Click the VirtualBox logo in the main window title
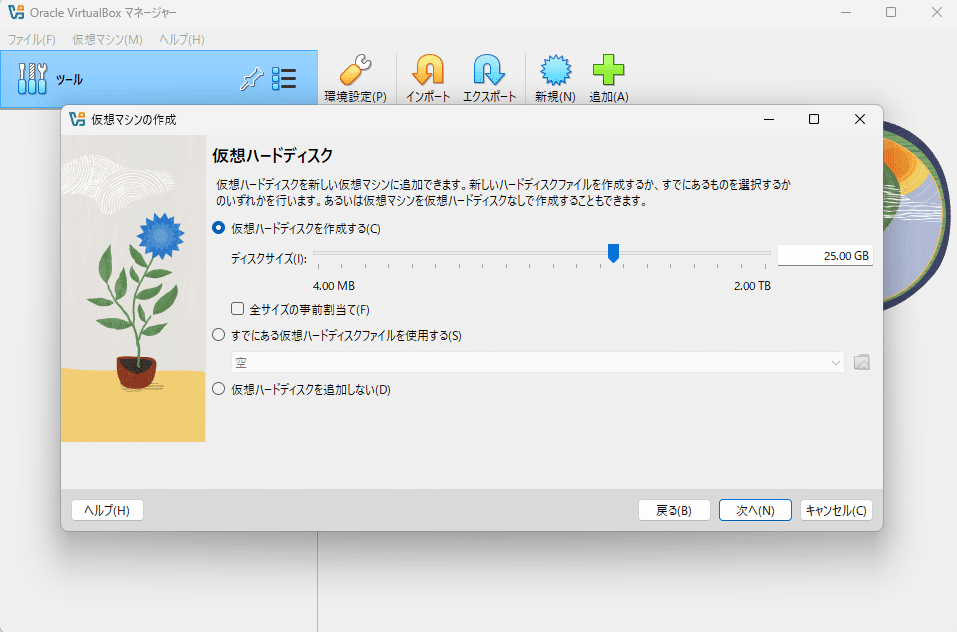This screenshot has height=632, width=957. pyautogui.click(x=16, y=12)
